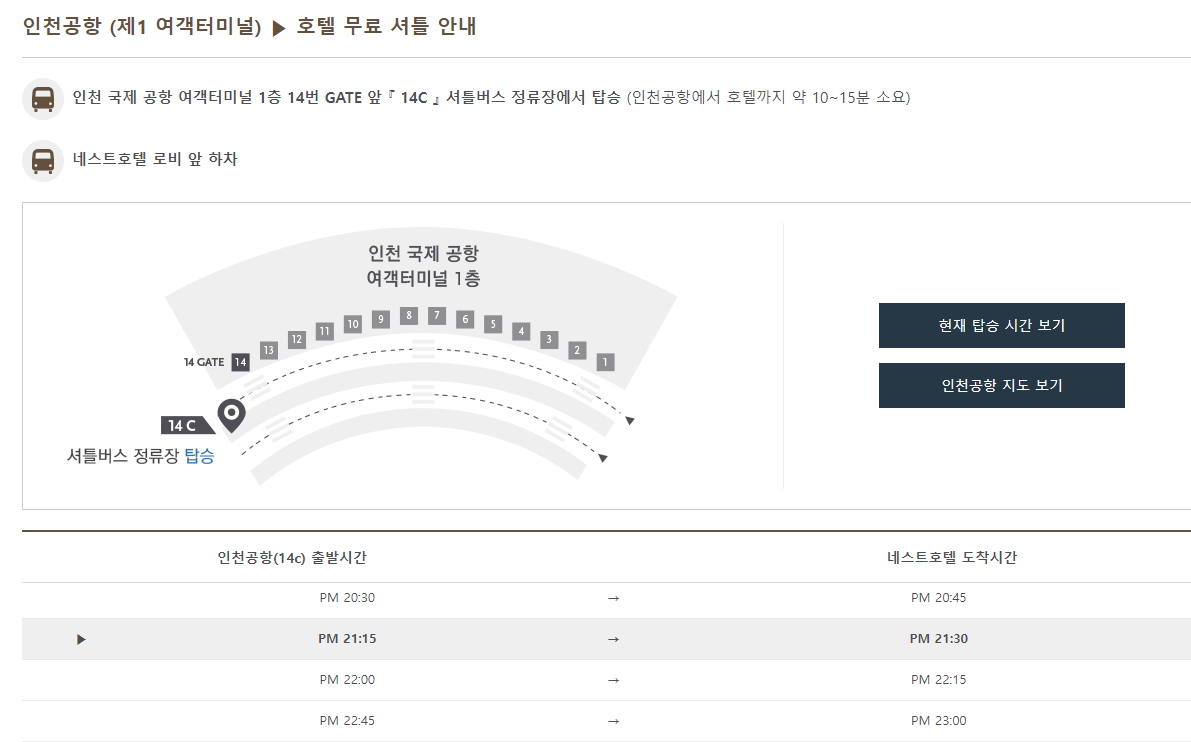Screen dimensions: 1191x742
Task: Click gate marker 7 on the terminal map
Action: (436, 318)
